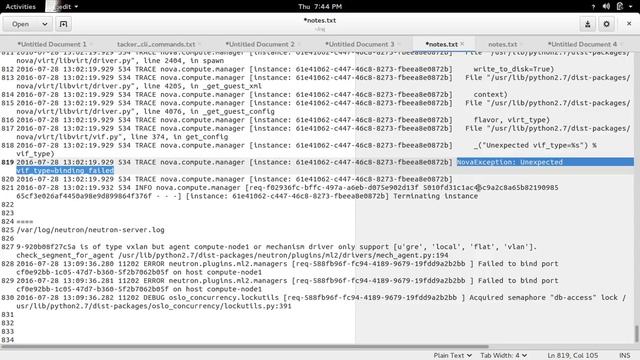Switch to the second notes.txt tab

pos(502,44)
